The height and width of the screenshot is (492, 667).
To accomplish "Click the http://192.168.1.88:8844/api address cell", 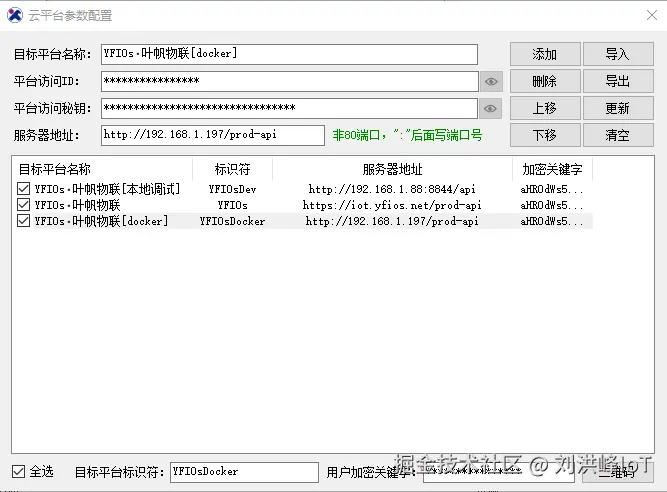I will coord(392,189).
